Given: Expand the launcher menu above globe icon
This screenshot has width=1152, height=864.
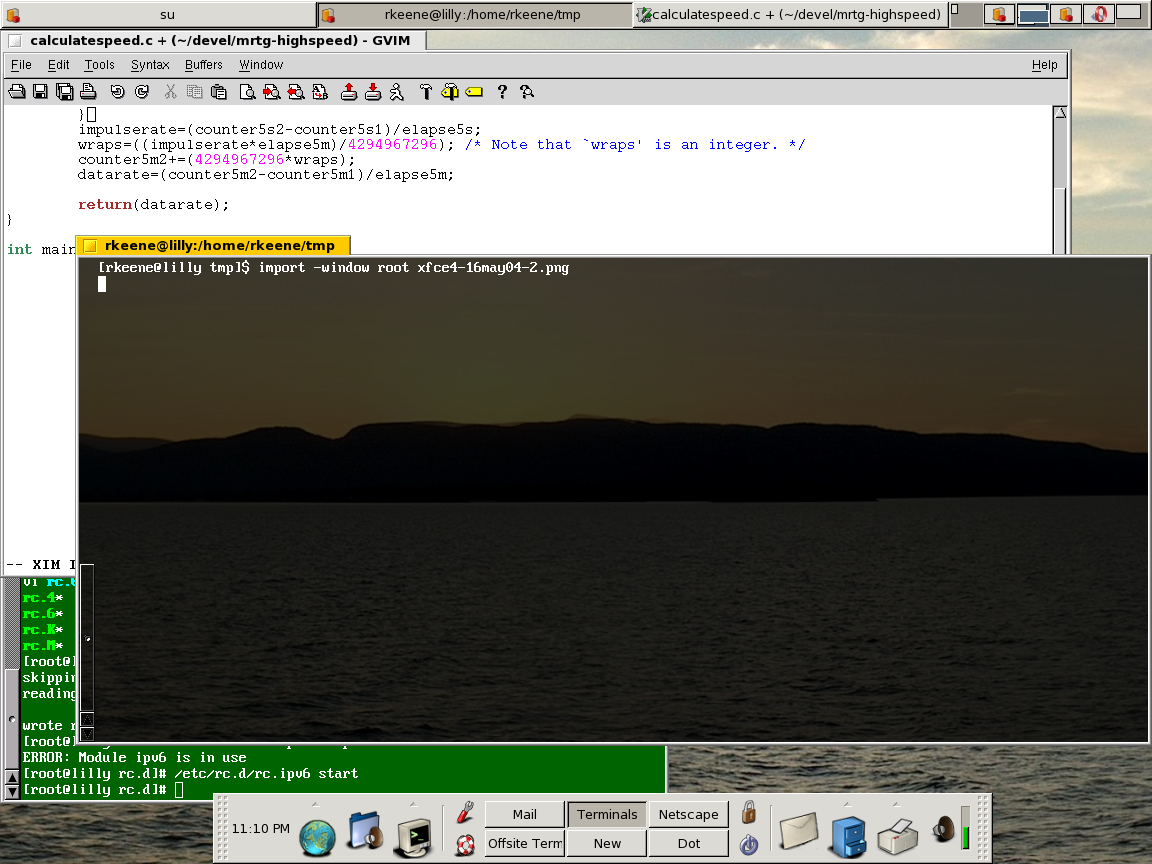Looking at the screenshot, I should [x=316, y=804].
